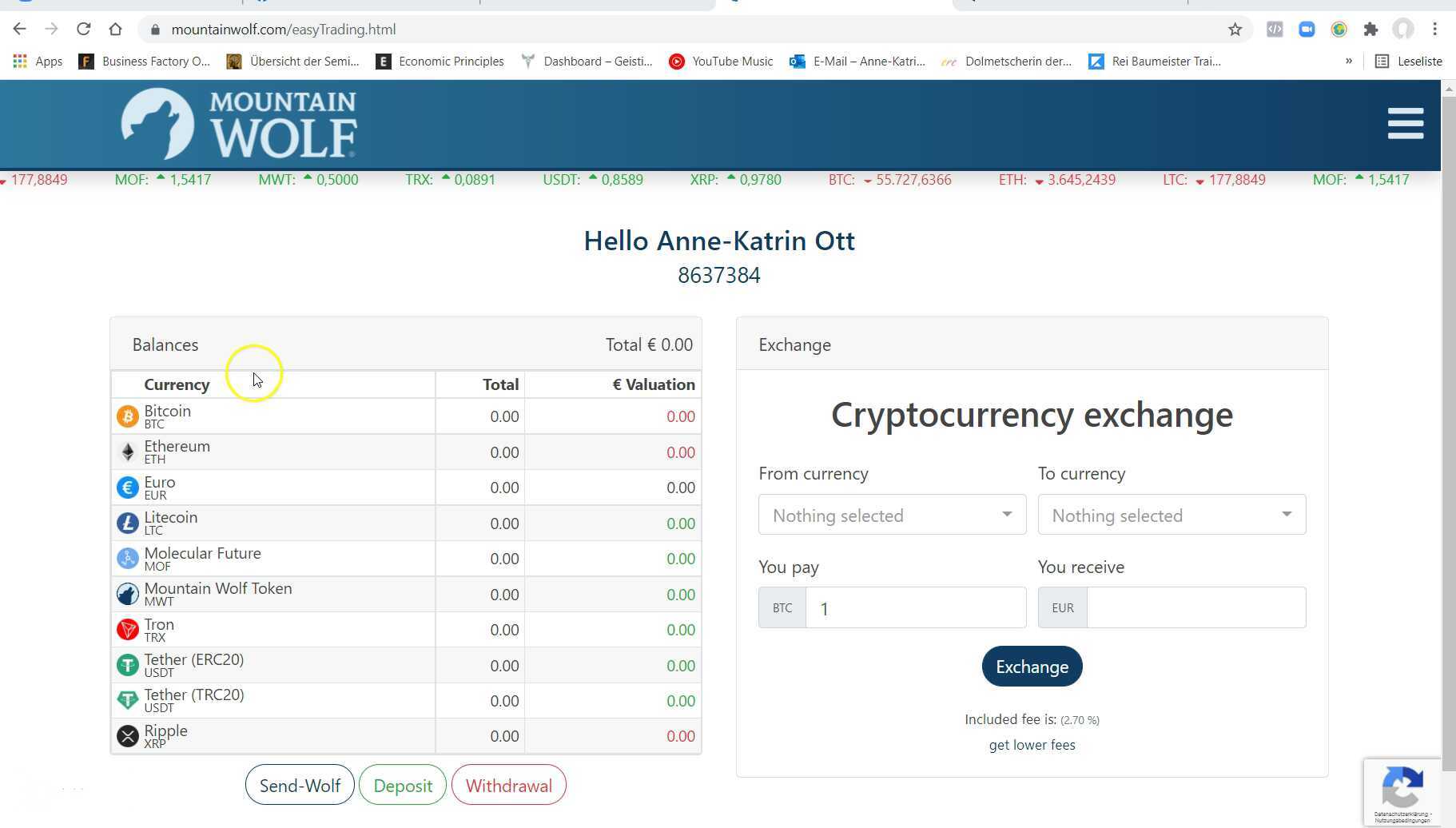This screenshot has width=1456, height=828.
Task: Click the Mountain Wolf logo
Action: coord(239,124)
